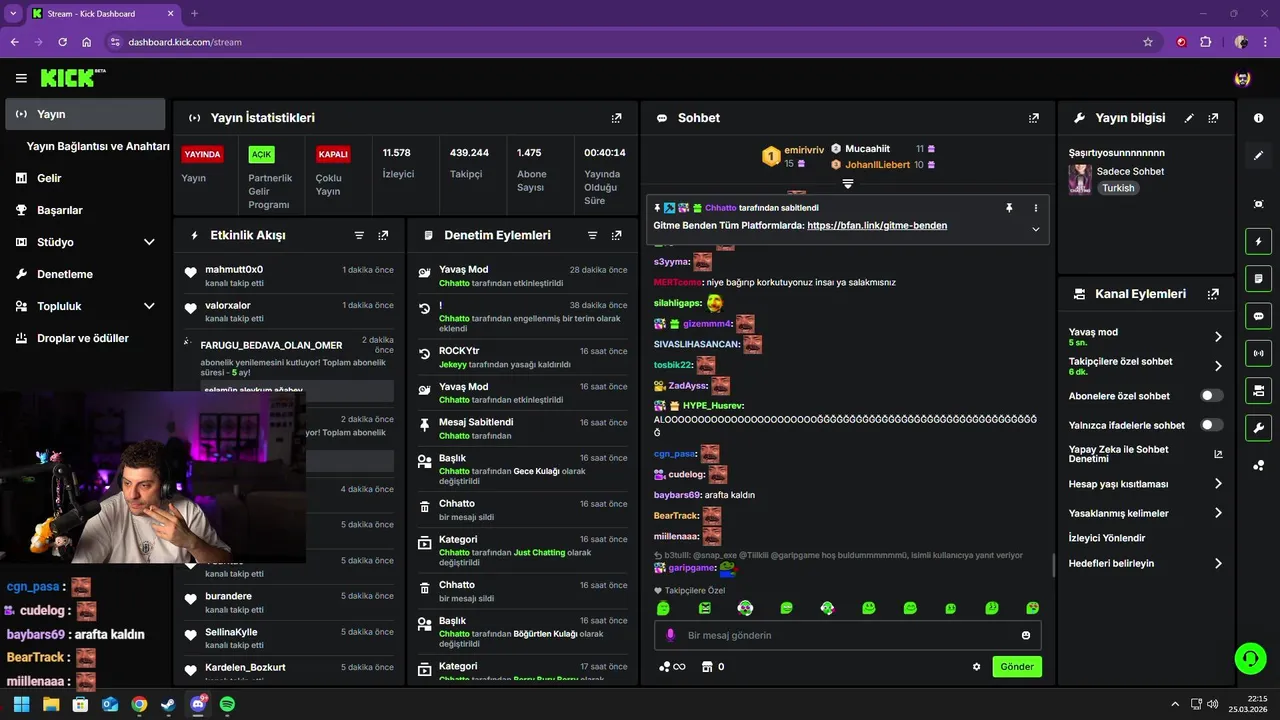Pop out the Denetim Eylemleri panel
The width and height of the screenshot is (1280, 720).
(x=616, y=236)
